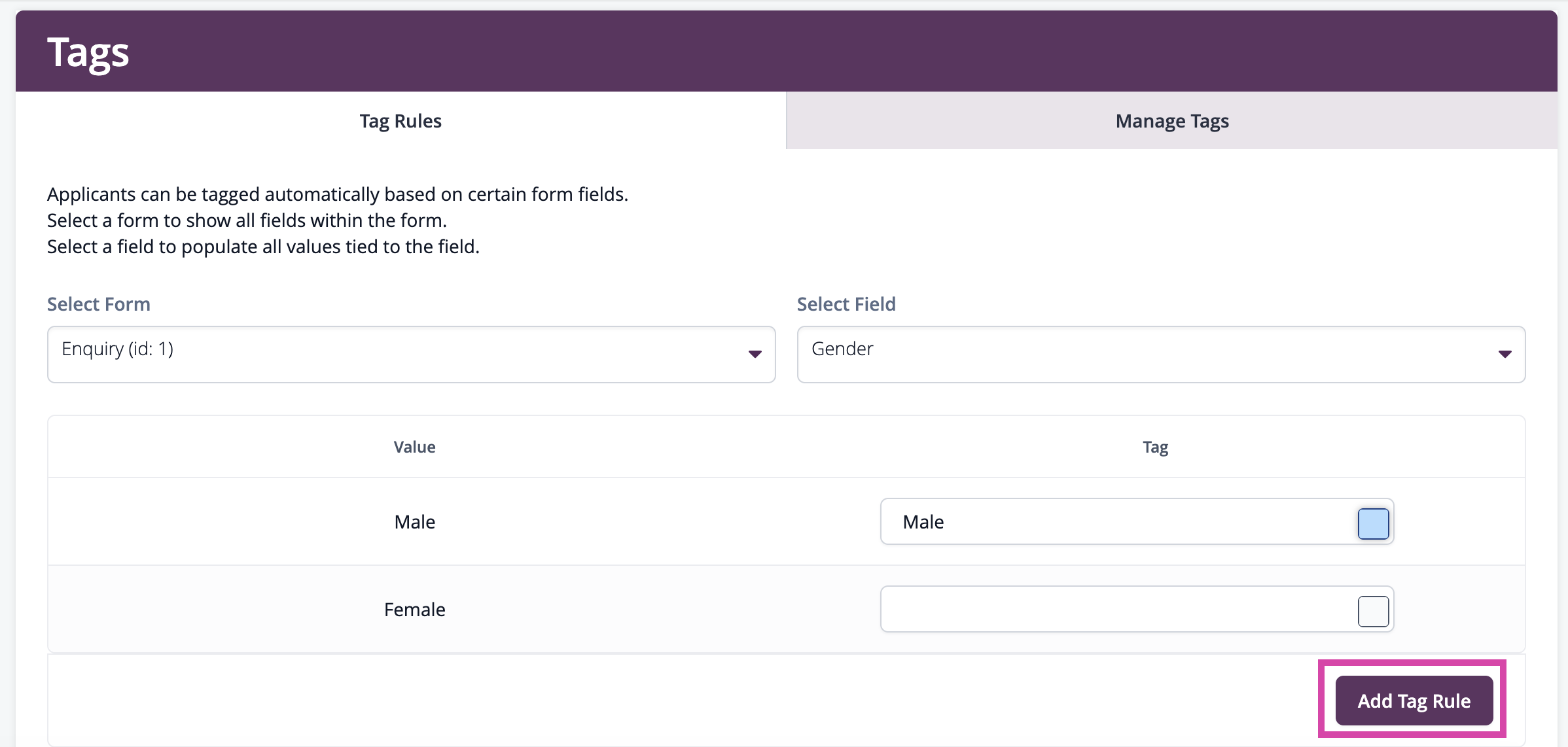Click the Select Form label
Image resolution: width=1568 pixels, height=747 pixels.
(x=99, y=304)
